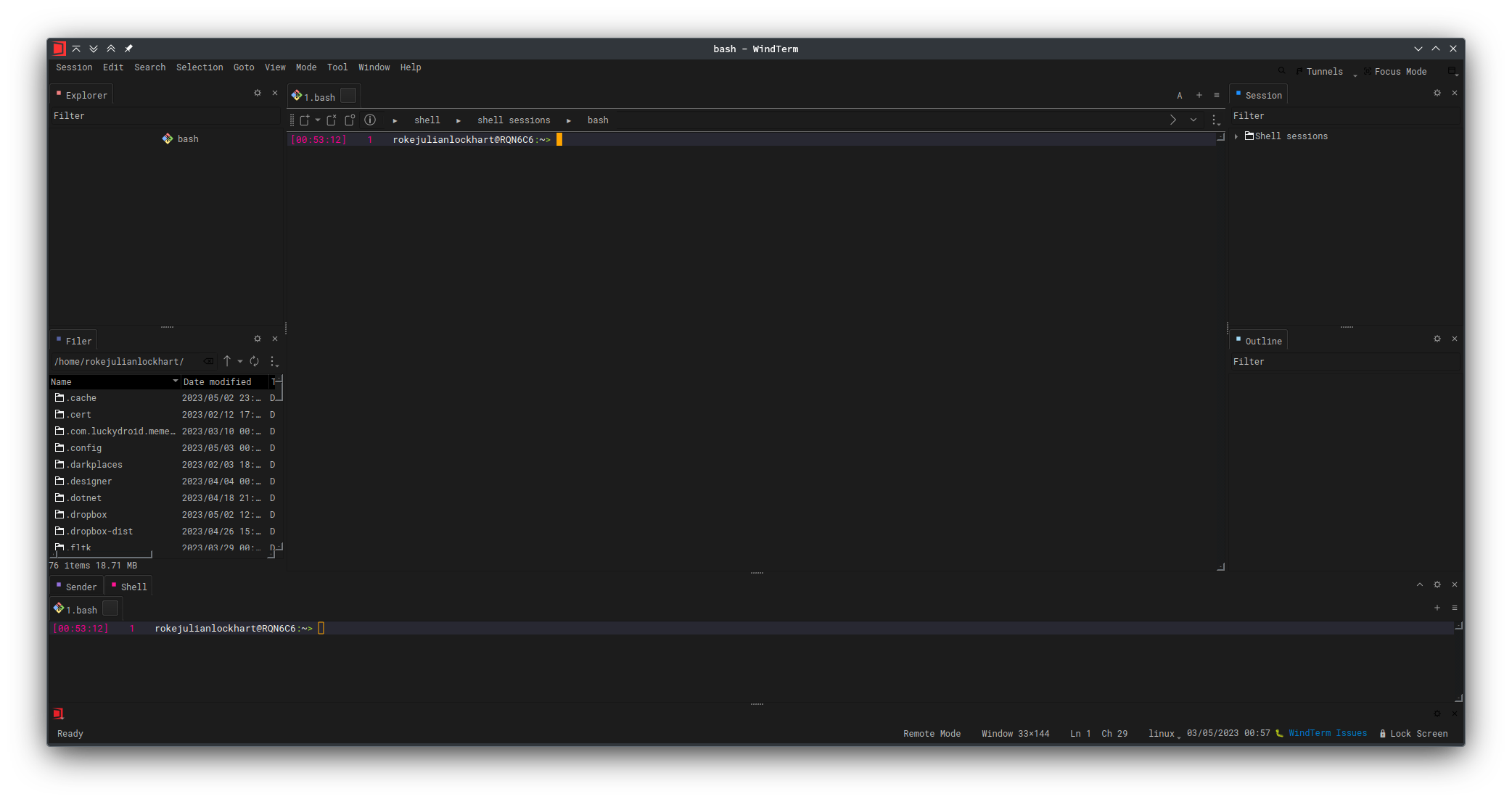Pin the window using the pushpin icon
The width and height of the screenshot is (1512, 802).
point(128,48)
